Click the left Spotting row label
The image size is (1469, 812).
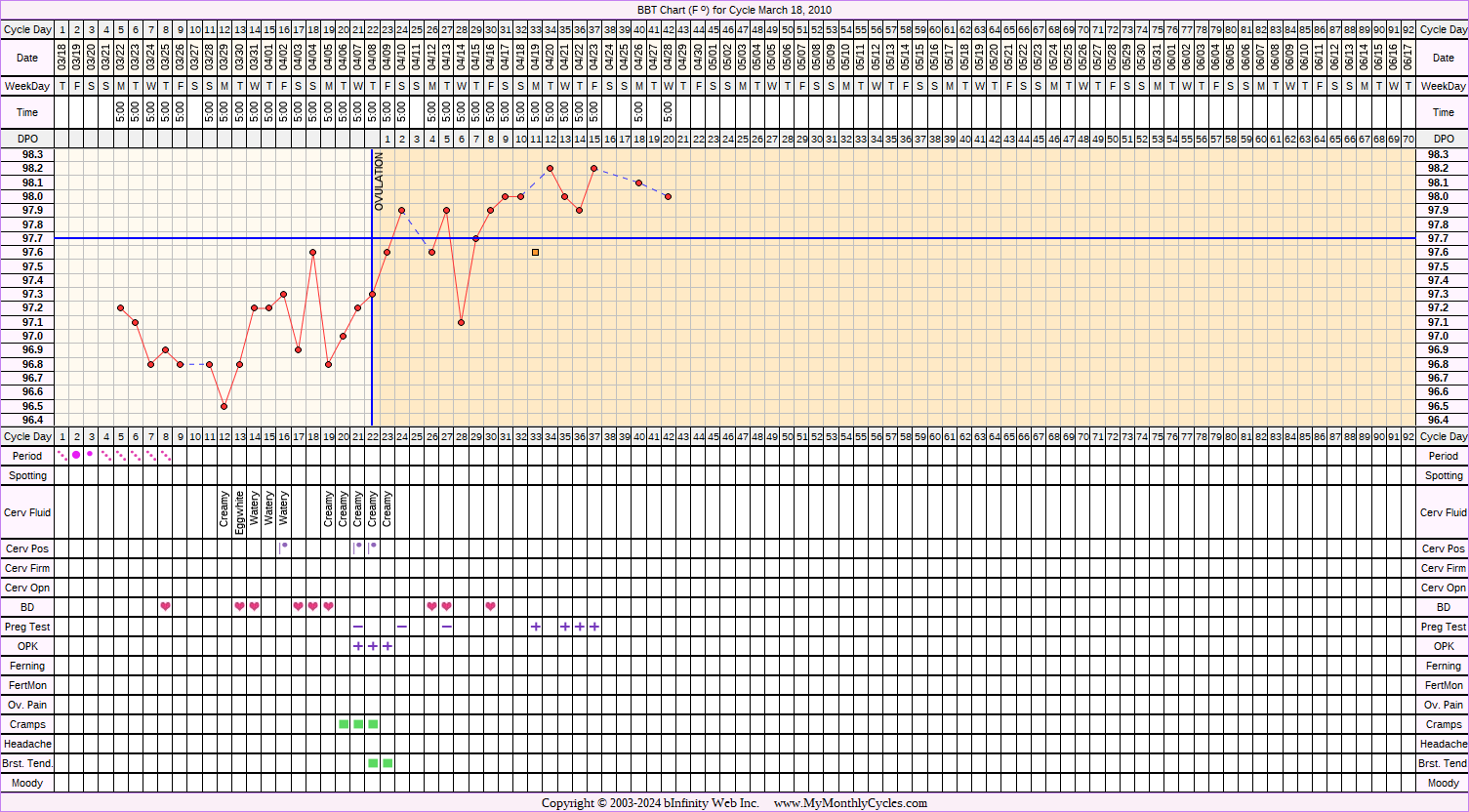point(27,475)
